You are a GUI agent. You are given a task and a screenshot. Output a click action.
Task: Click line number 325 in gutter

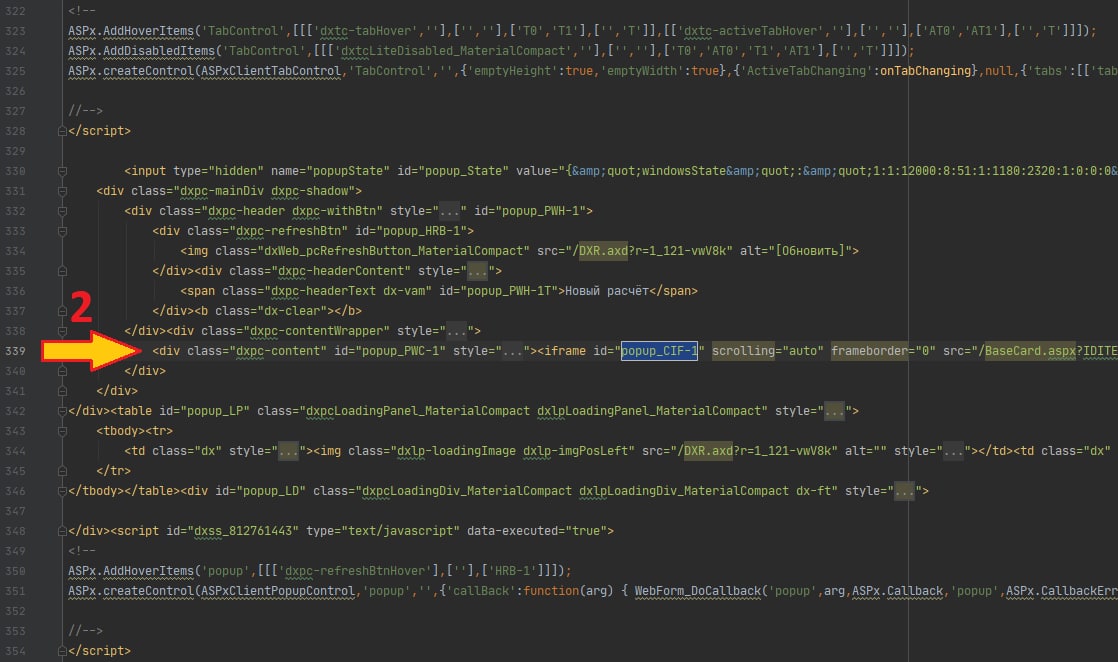pos(15,71)
